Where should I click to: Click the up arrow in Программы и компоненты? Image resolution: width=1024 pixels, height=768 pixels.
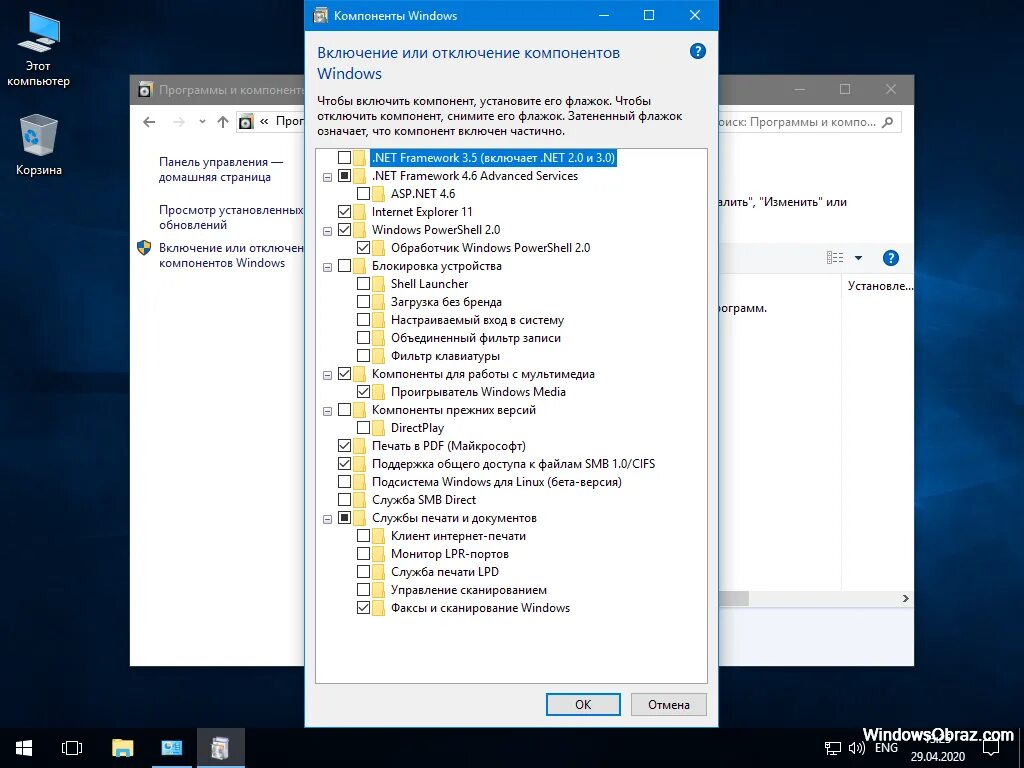223,121
